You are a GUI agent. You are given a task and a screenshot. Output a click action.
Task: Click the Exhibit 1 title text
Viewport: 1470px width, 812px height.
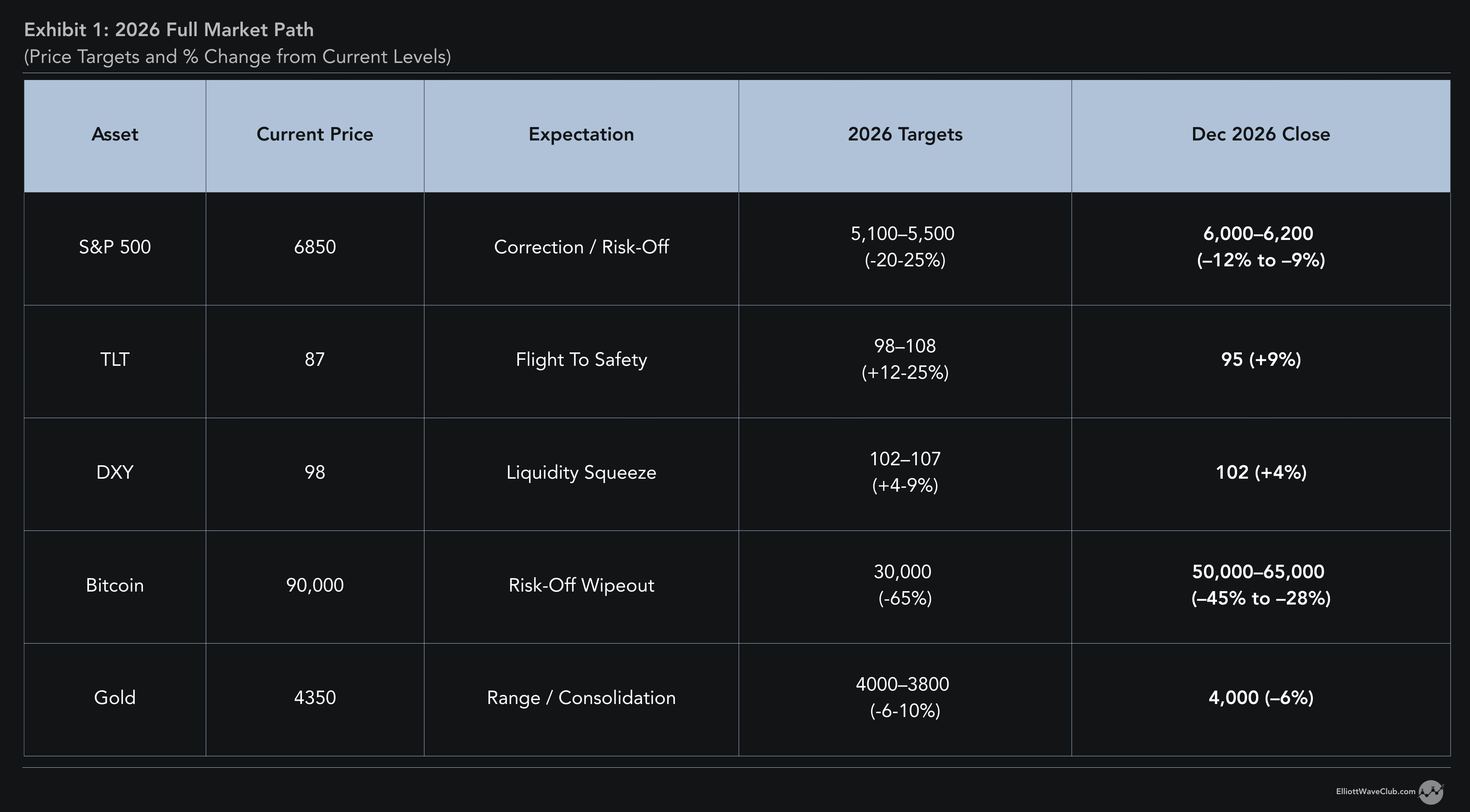[169, 30]
